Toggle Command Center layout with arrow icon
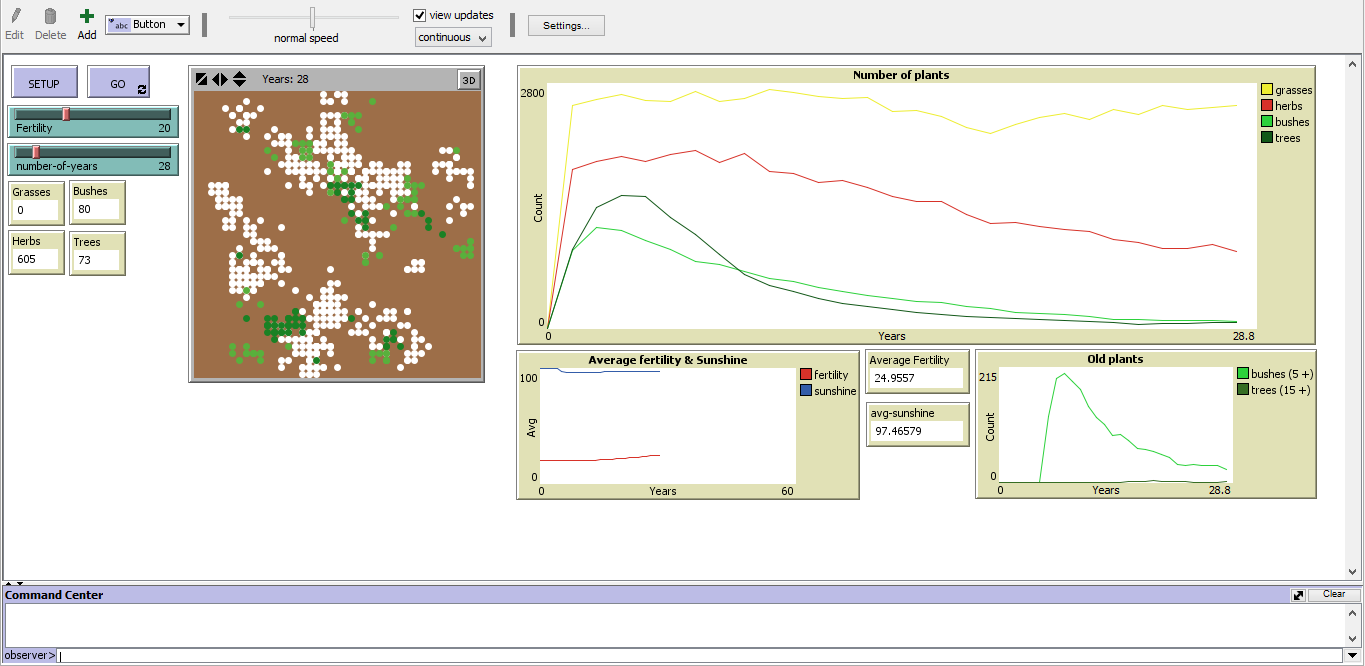Viewport: 1365px width, 666px height. pos(1298,595)
